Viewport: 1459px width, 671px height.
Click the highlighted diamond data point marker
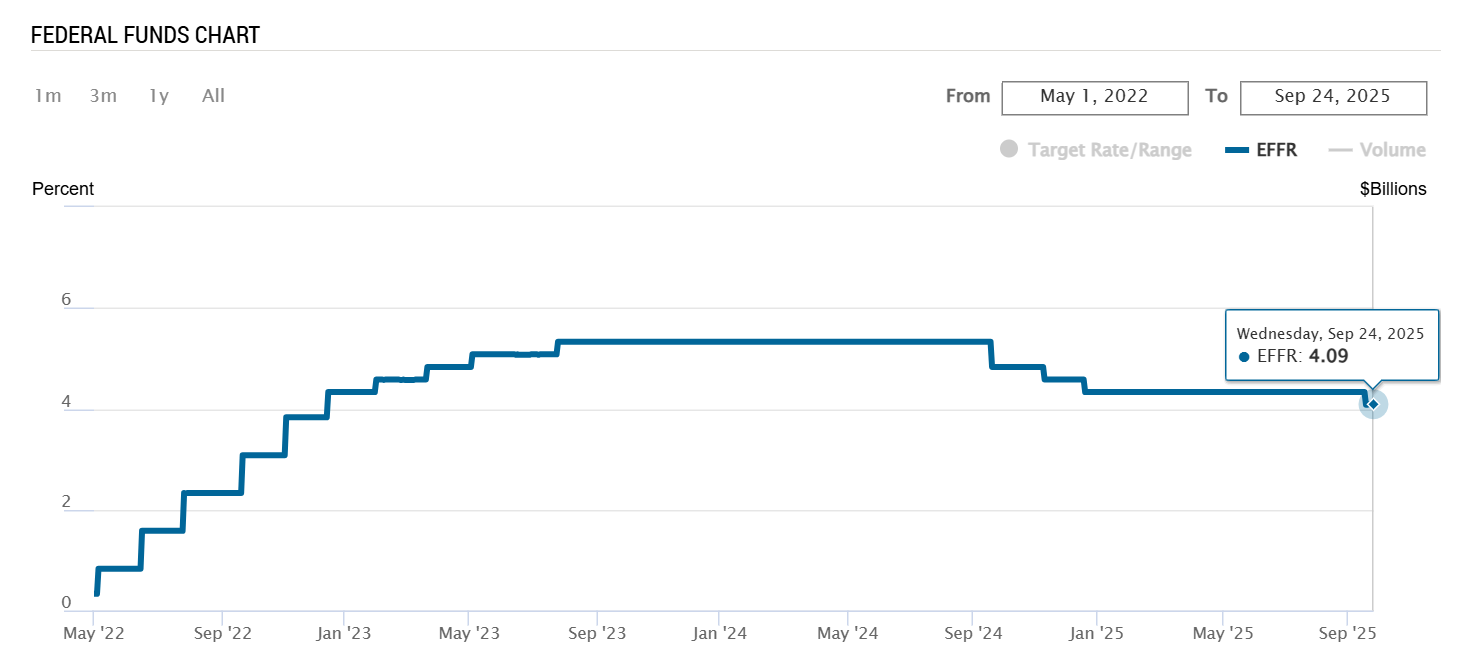pyautogui.click(x=1373, y=404)
